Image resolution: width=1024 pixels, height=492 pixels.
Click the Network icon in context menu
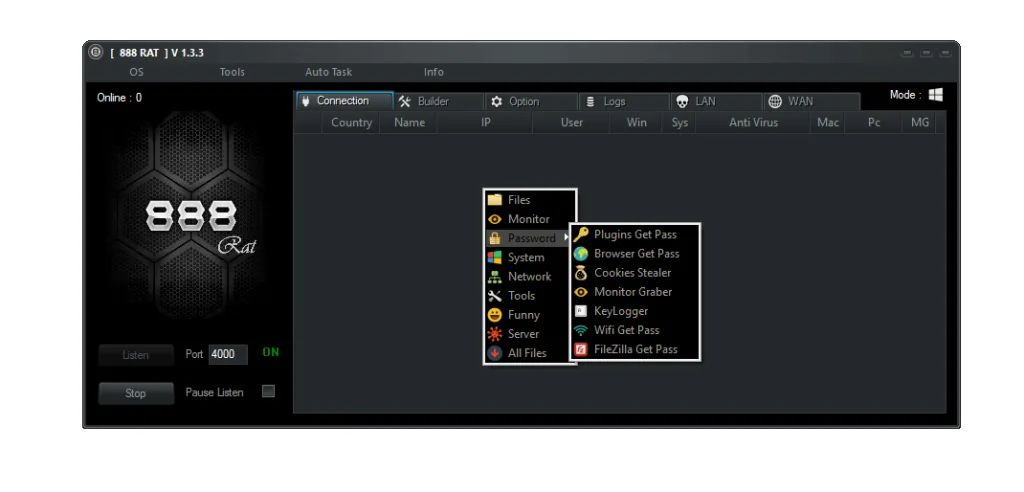(x=494, y=277)
